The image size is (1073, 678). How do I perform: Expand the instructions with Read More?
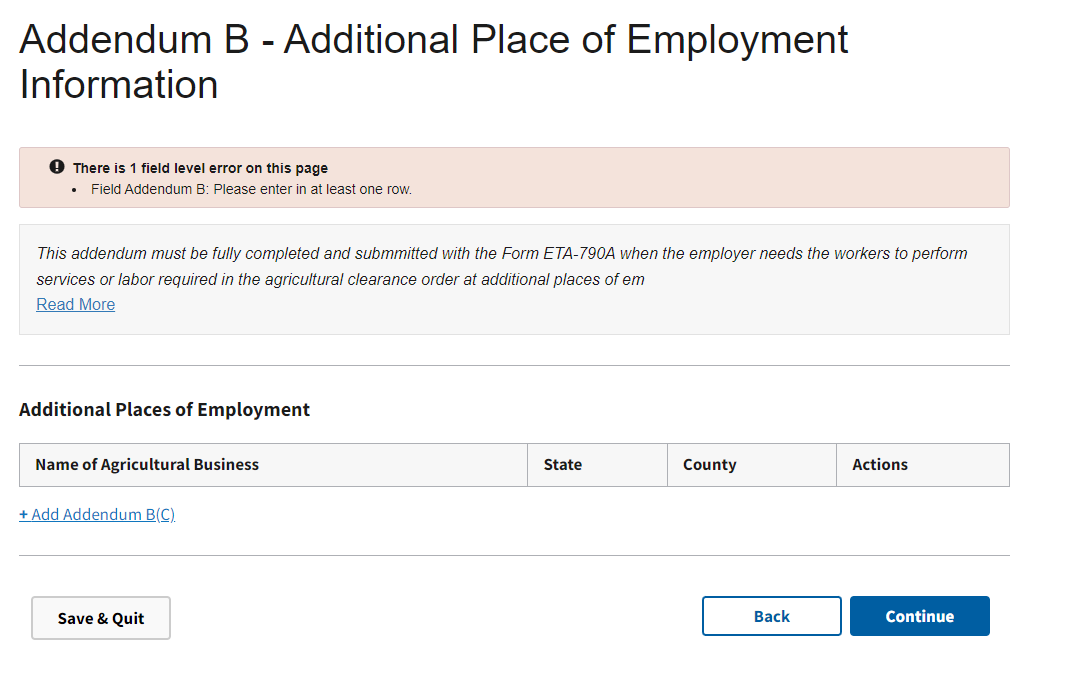[75, 304]
